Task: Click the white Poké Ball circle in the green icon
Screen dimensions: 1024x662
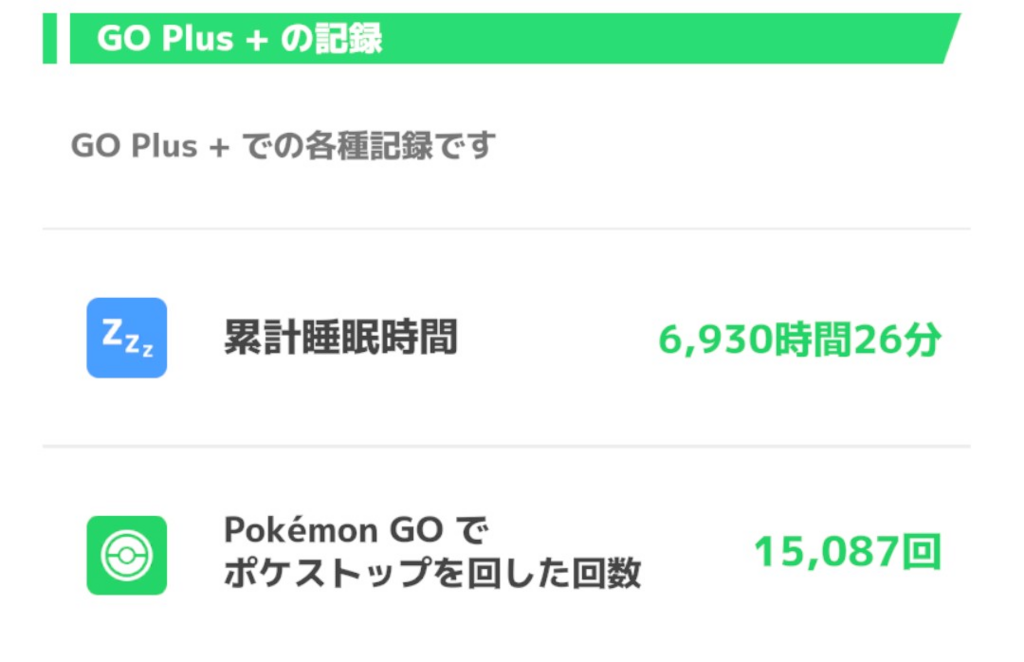Action: coord(126,555)
